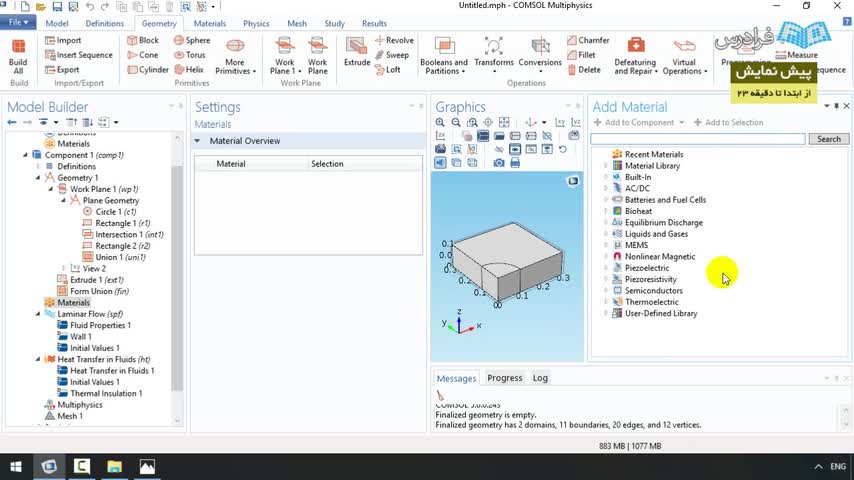Switch to the YZ view

[x=576, y=123]
